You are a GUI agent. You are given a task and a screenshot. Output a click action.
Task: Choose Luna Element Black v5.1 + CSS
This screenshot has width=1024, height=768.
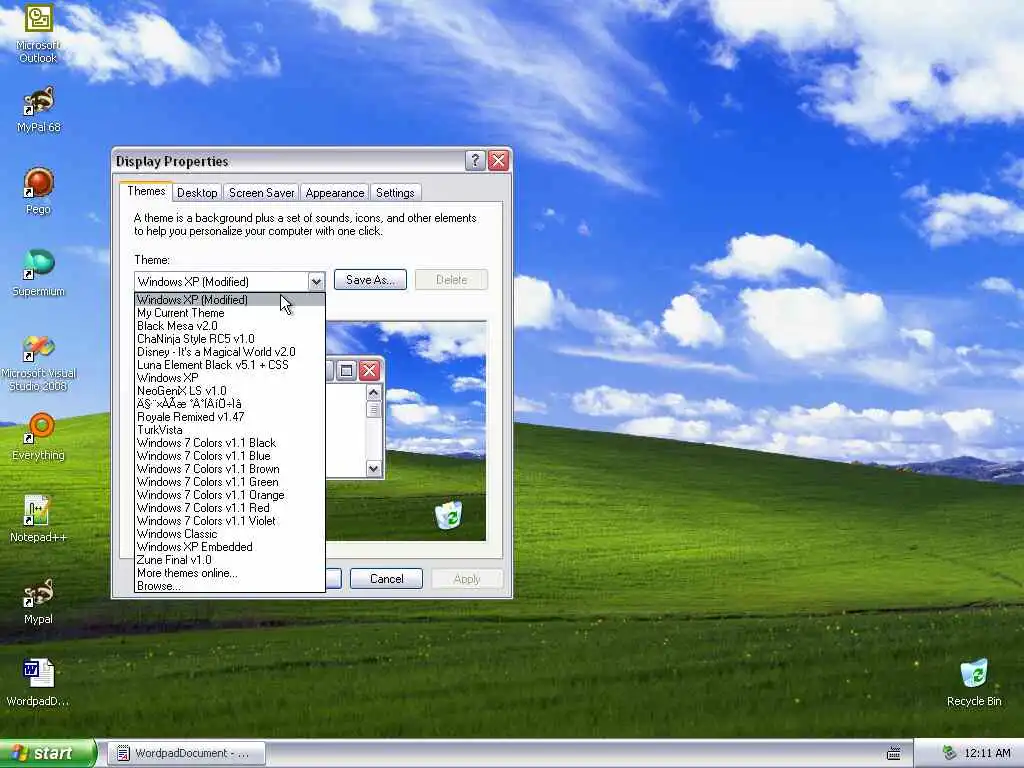coord(229,365)
